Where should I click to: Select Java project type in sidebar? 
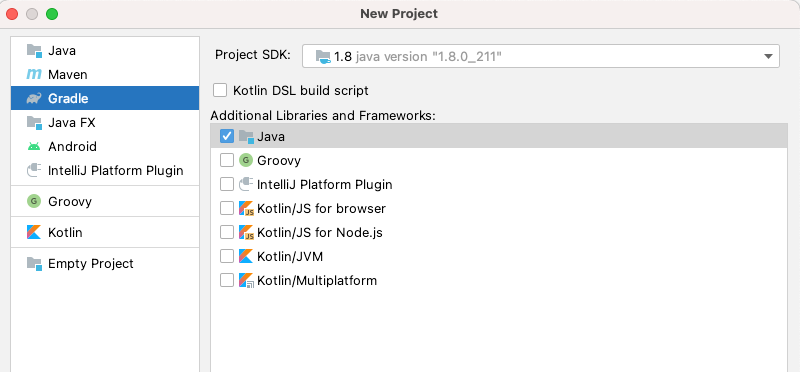[x=105, y=51]
